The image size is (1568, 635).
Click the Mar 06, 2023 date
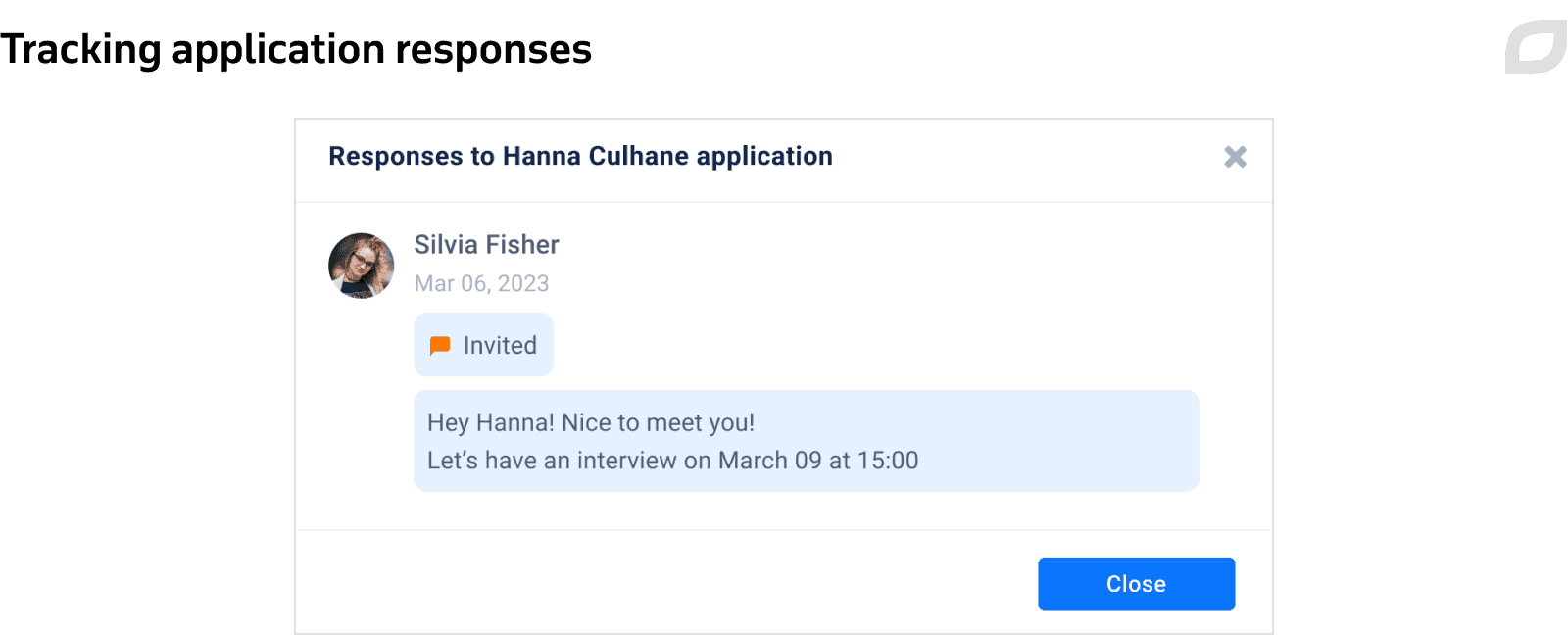(x=481, y=283)
